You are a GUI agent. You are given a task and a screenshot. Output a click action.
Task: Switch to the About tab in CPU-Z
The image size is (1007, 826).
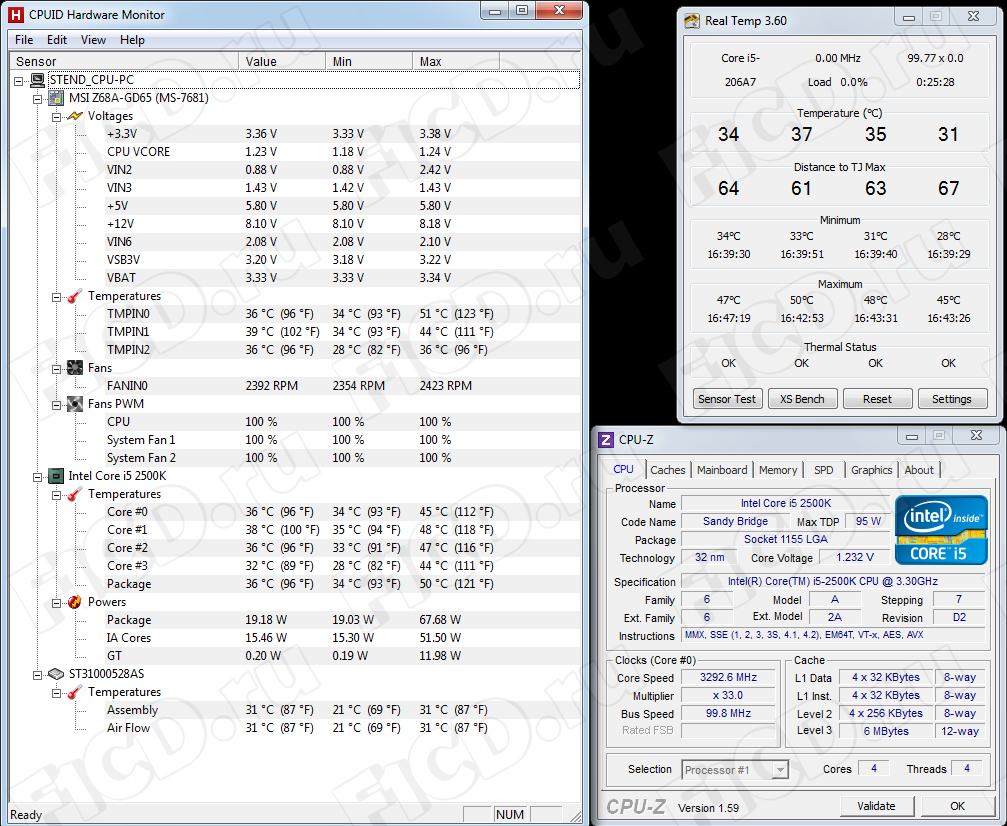(x=919, y=470)
